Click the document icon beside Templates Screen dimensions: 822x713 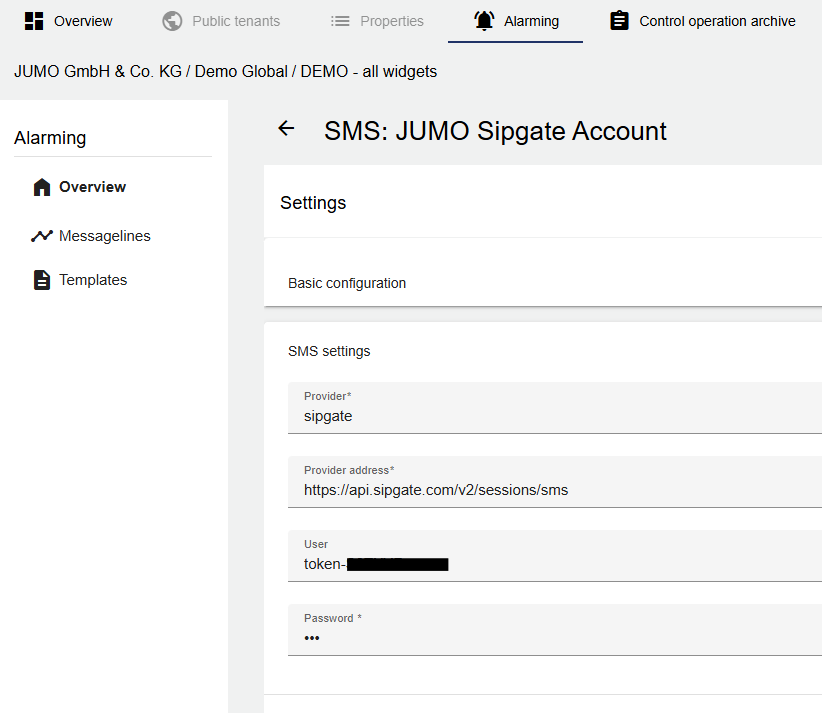coord(41,280)
